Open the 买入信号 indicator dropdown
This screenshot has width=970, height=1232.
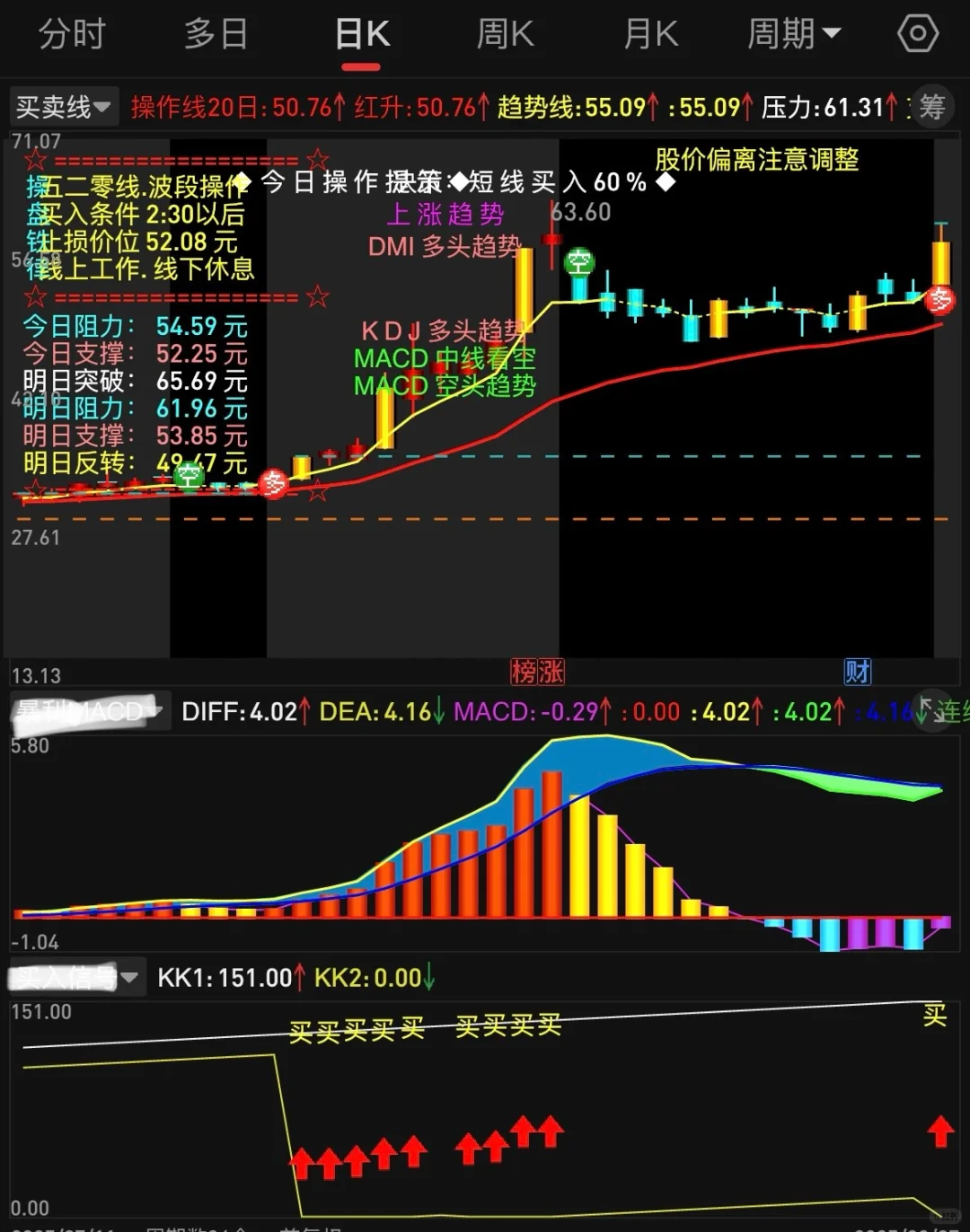point(76,977)
